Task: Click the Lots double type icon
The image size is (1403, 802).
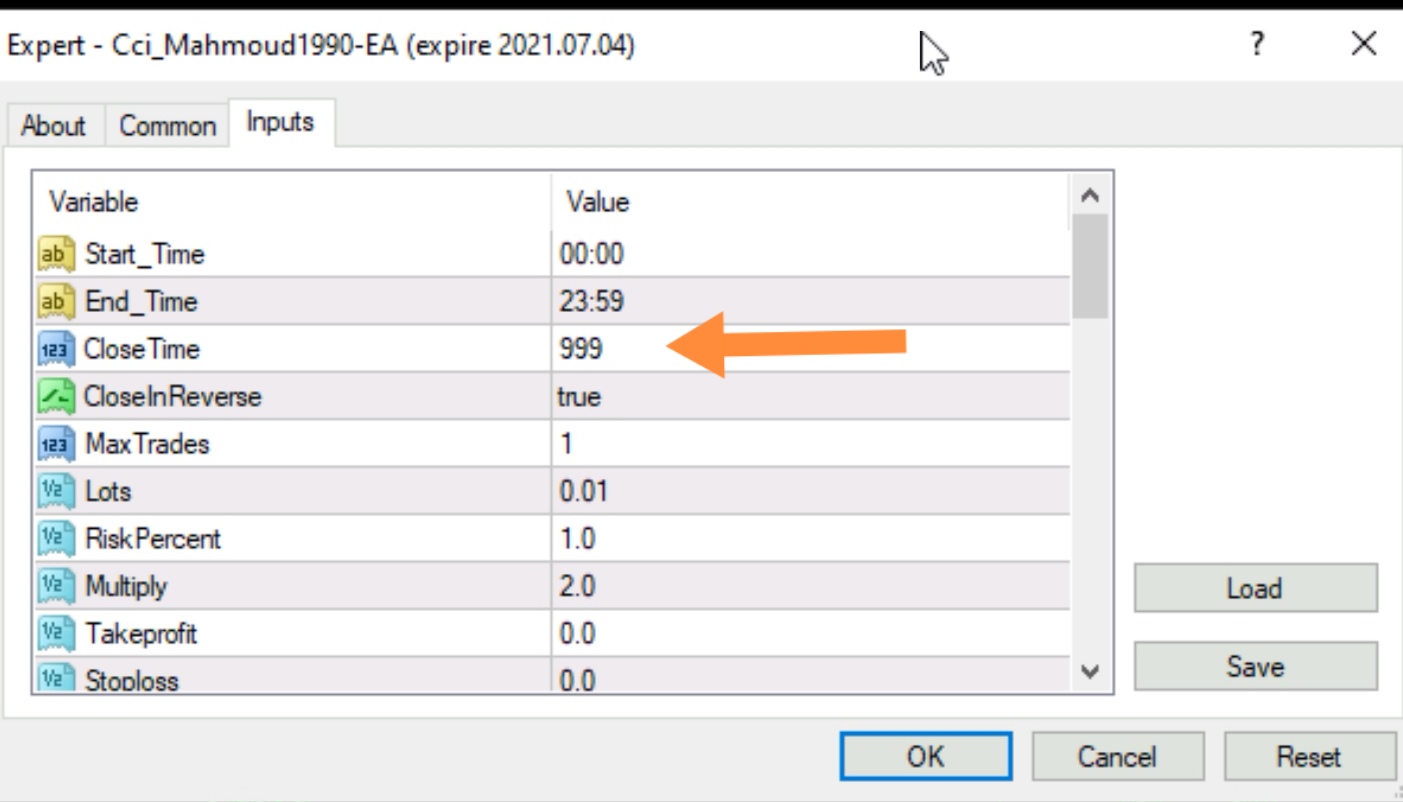Action: pyautogui.click(x=56, y=491)
